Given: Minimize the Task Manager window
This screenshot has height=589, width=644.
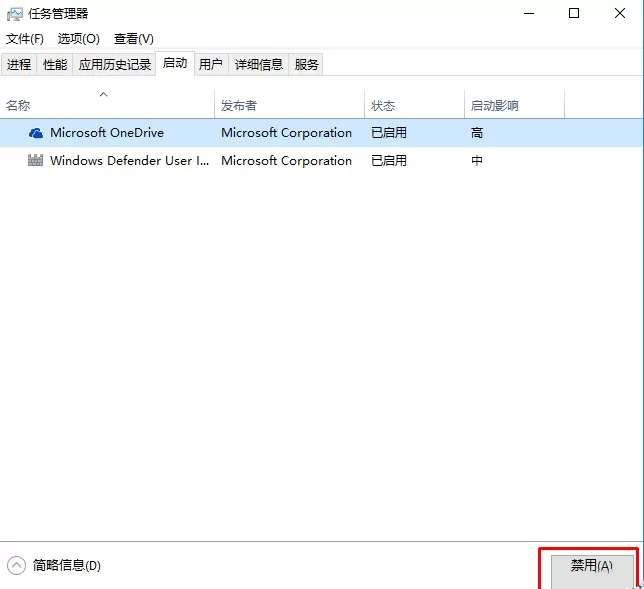Looking at the screenshot, I should 529,14.
